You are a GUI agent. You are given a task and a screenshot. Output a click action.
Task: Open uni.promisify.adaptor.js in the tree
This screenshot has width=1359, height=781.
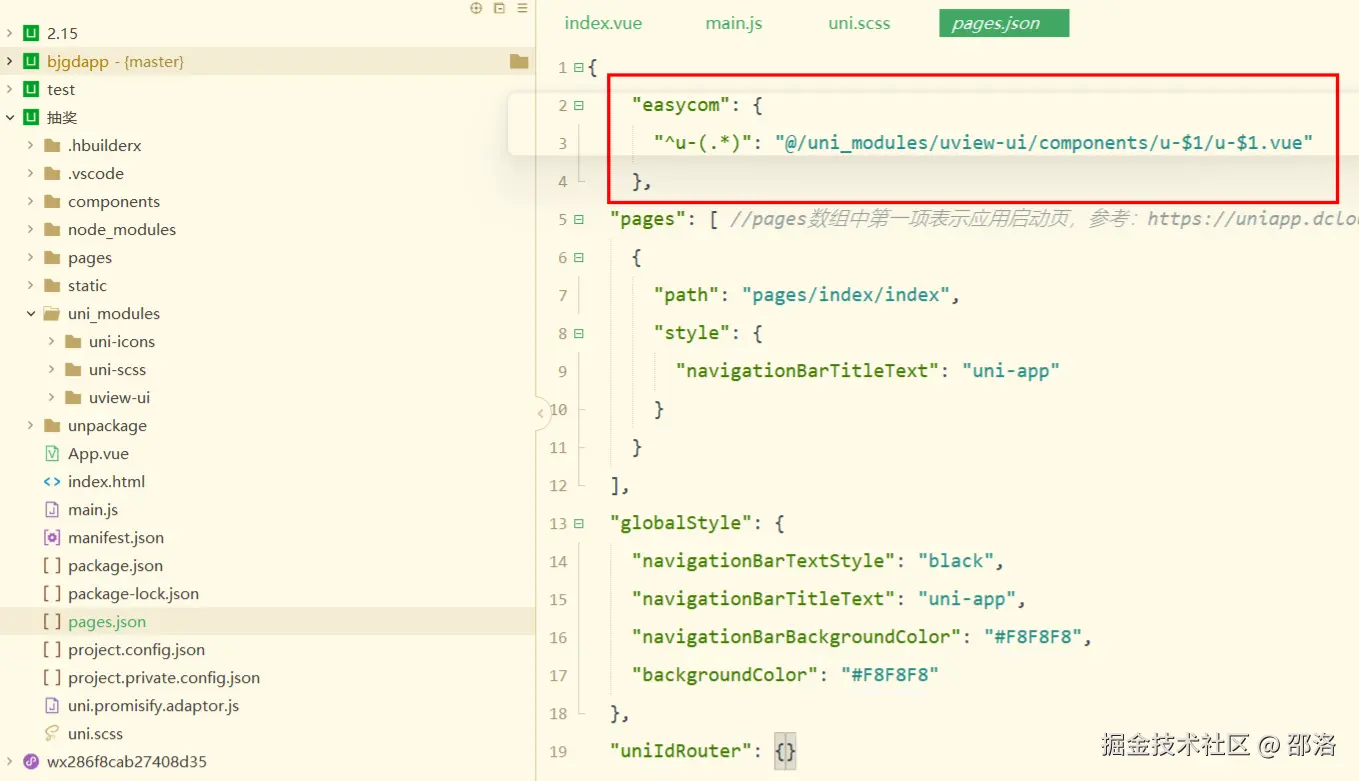pyautogui.click(x=154, y=705)
